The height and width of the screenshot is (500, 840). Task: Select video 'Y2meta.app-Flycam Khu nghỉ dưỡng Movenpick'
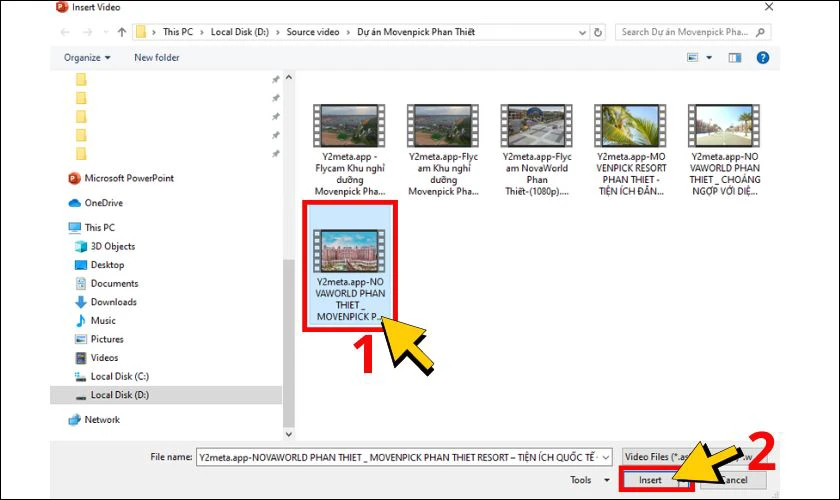click(443, 150)
